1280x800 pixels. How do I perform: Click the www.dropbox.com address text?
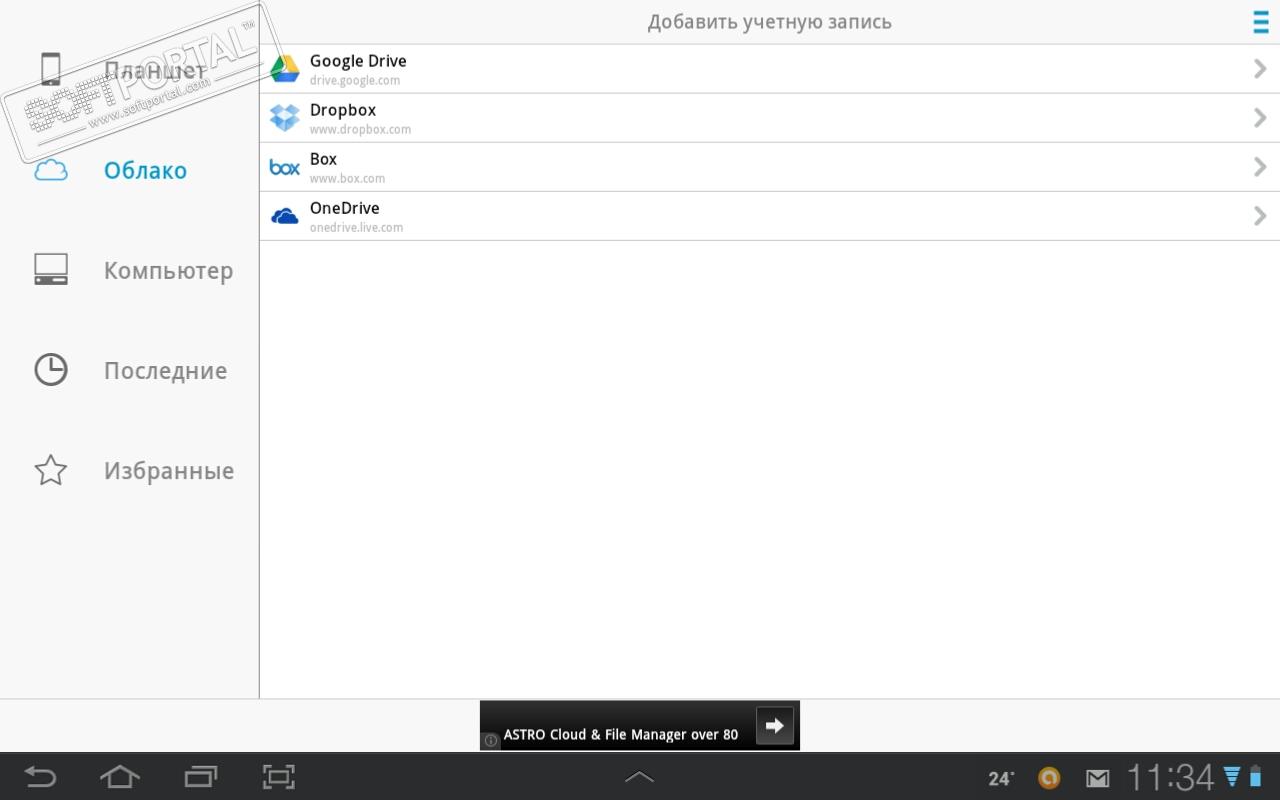[x=360, y=130]
